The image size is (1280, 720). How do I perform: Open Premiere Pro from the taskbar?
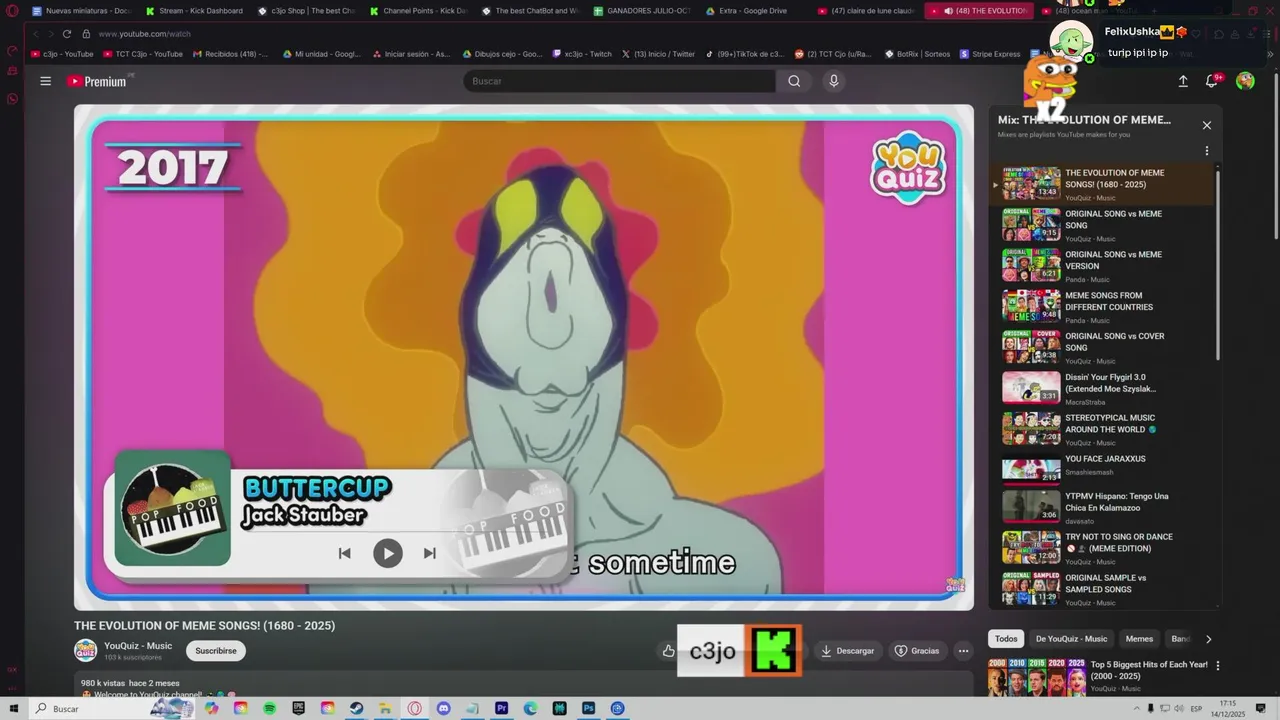tap(502, 708)
